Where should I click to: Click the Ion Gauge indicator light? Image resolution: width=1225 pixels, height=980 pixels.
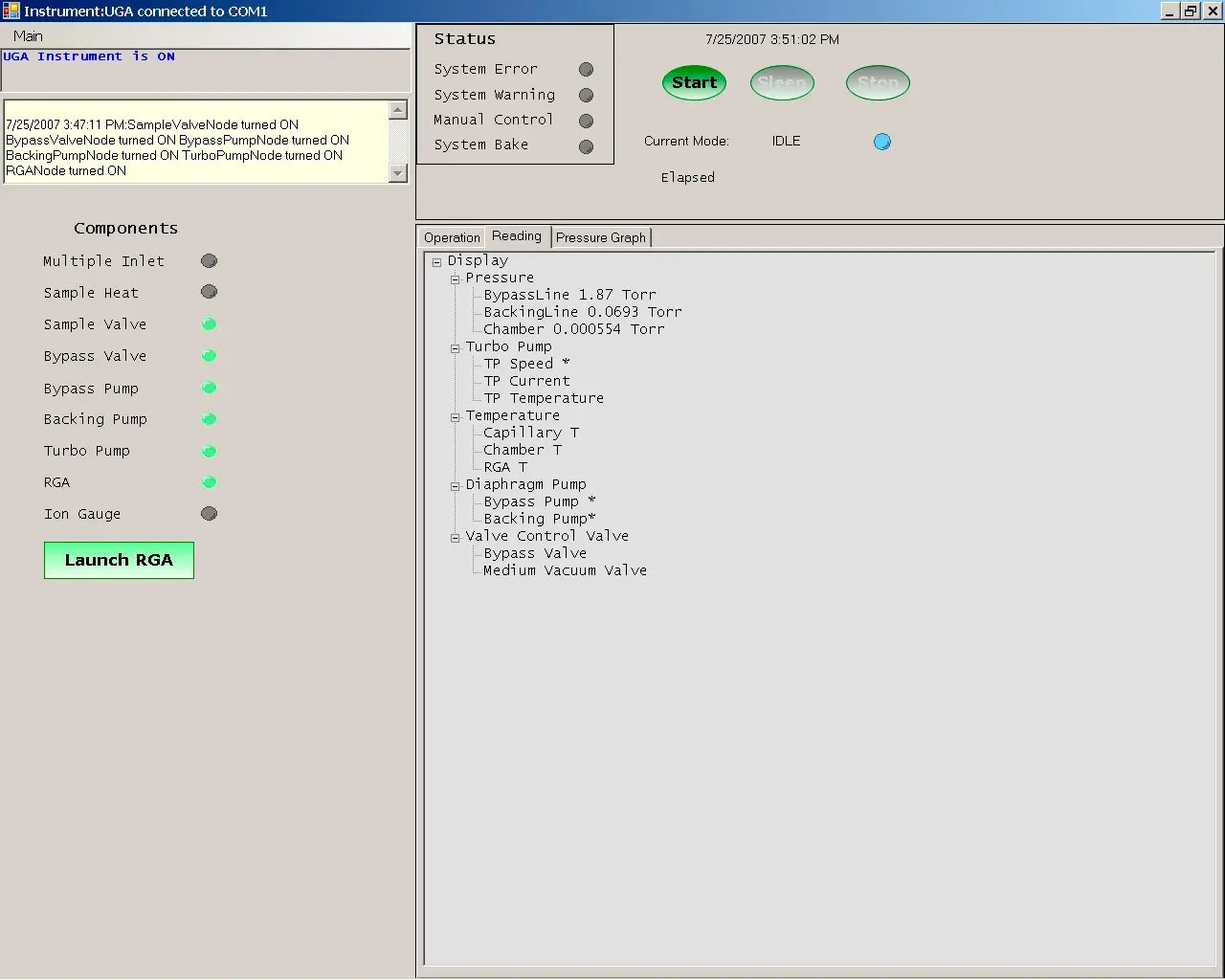(209, 514)
